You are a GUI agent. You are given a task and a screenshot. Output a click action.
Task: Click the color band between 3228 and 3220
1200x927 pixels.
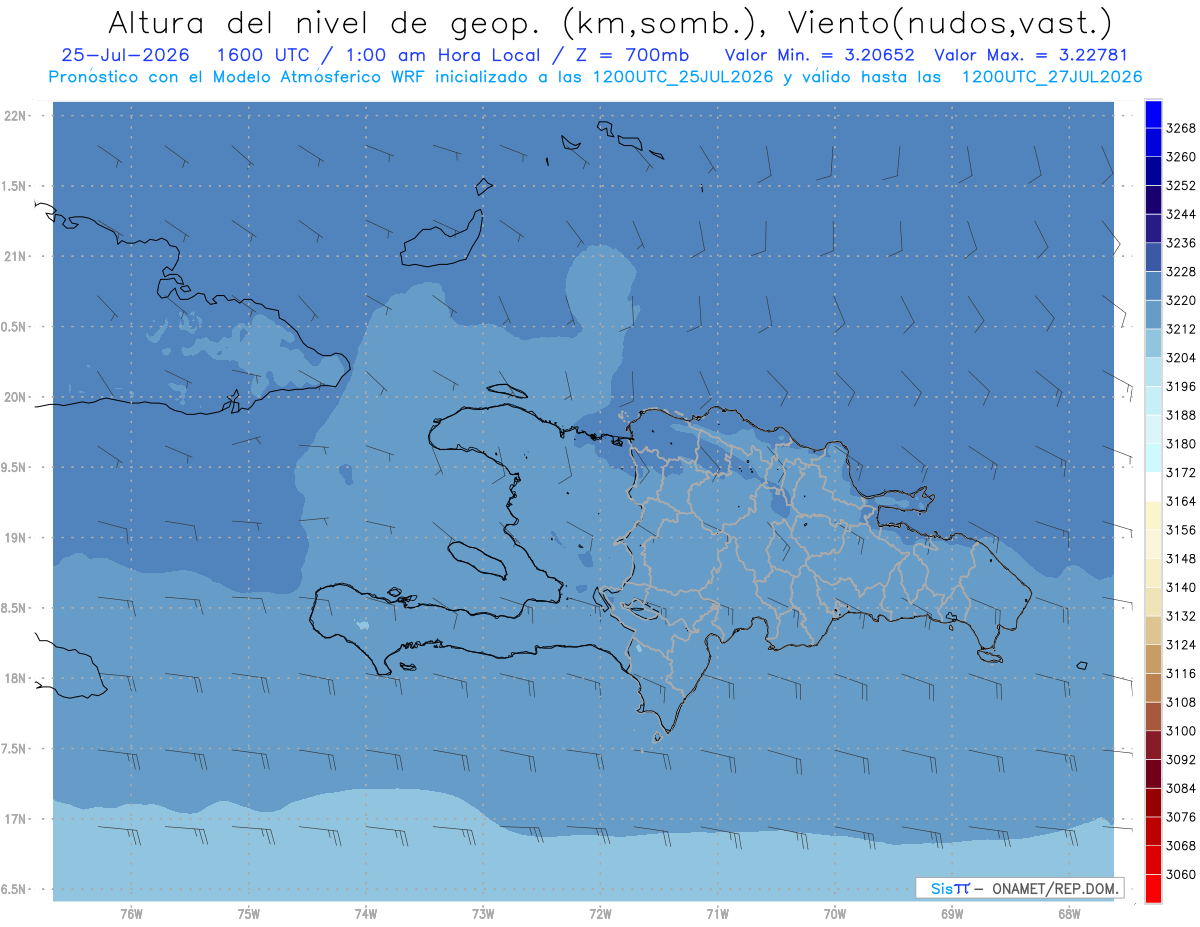pos(1152,286)
